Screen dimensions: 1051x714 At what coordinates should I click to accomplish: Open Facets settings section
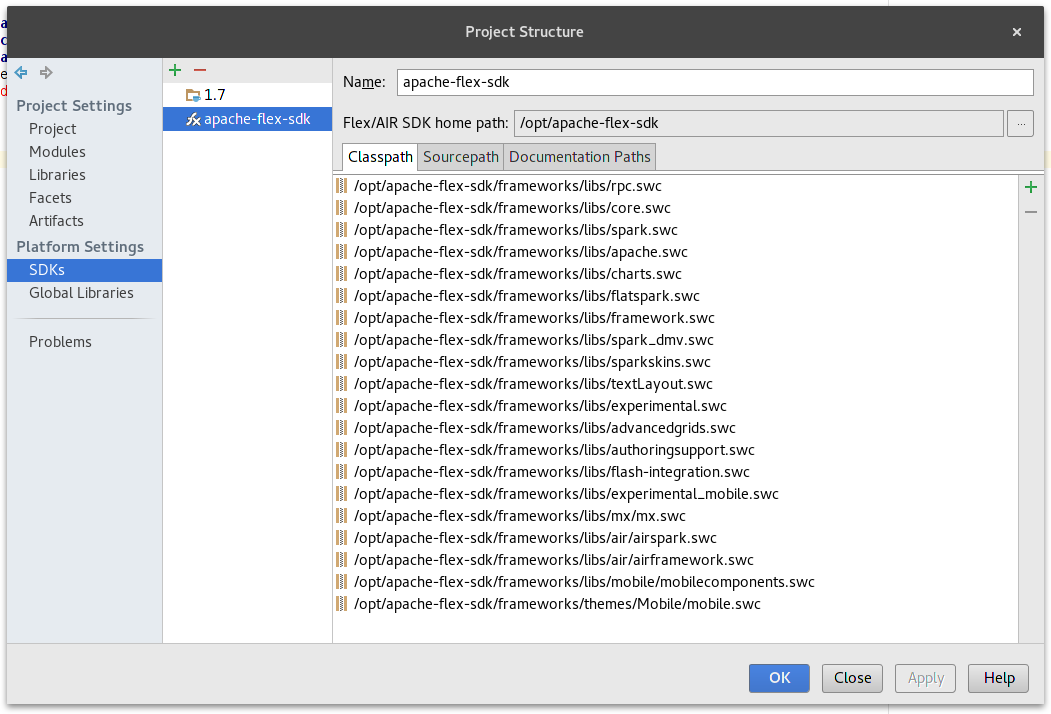click(x=50, y=198)
